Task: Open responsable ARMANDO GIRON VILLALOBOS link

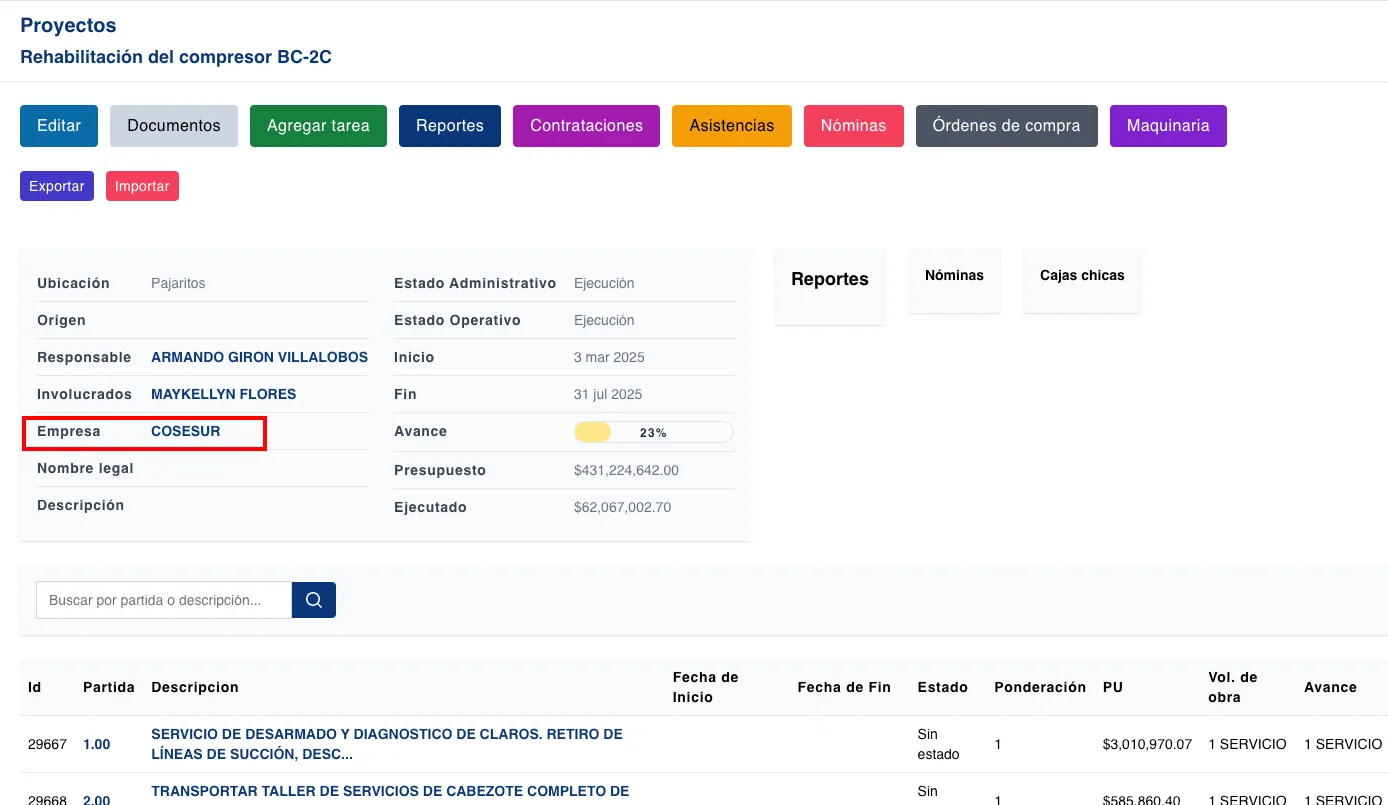Action: (259, 357)
